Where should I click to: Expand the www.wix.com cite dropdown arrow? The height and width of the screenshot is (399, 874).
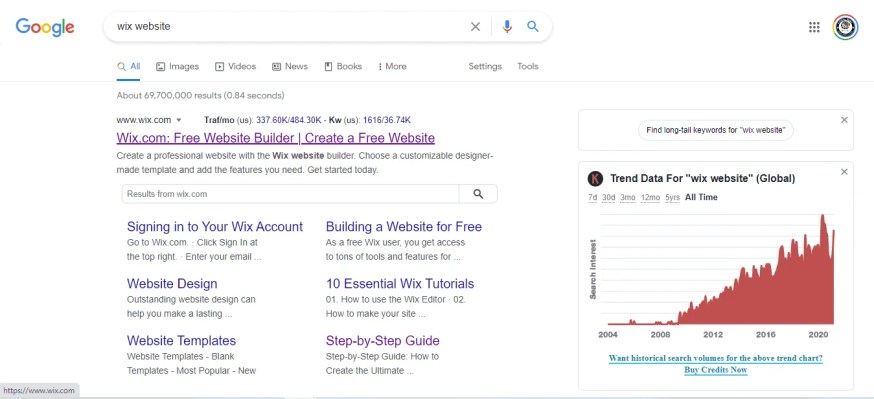point(179,120)
